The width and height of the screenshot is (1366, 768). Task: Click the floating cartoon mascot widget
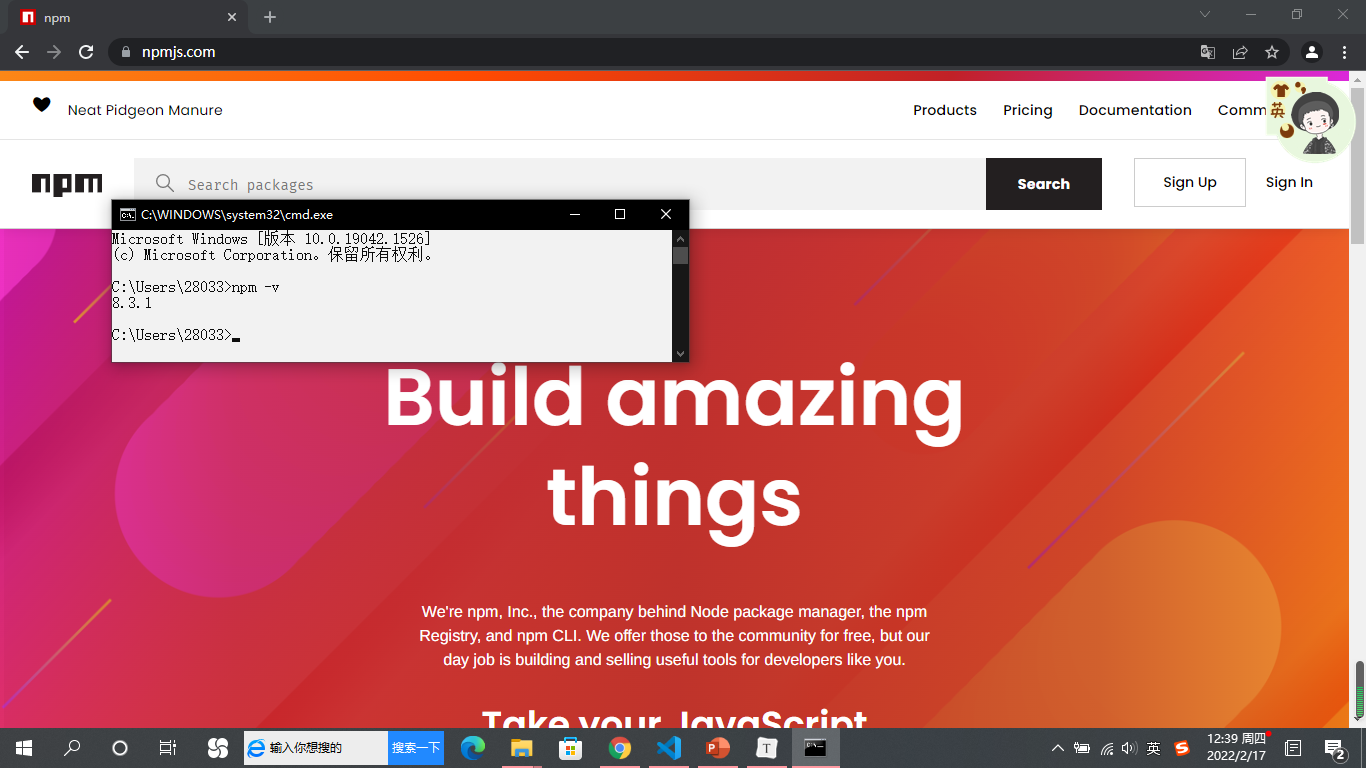click(x=1310, y=120)
